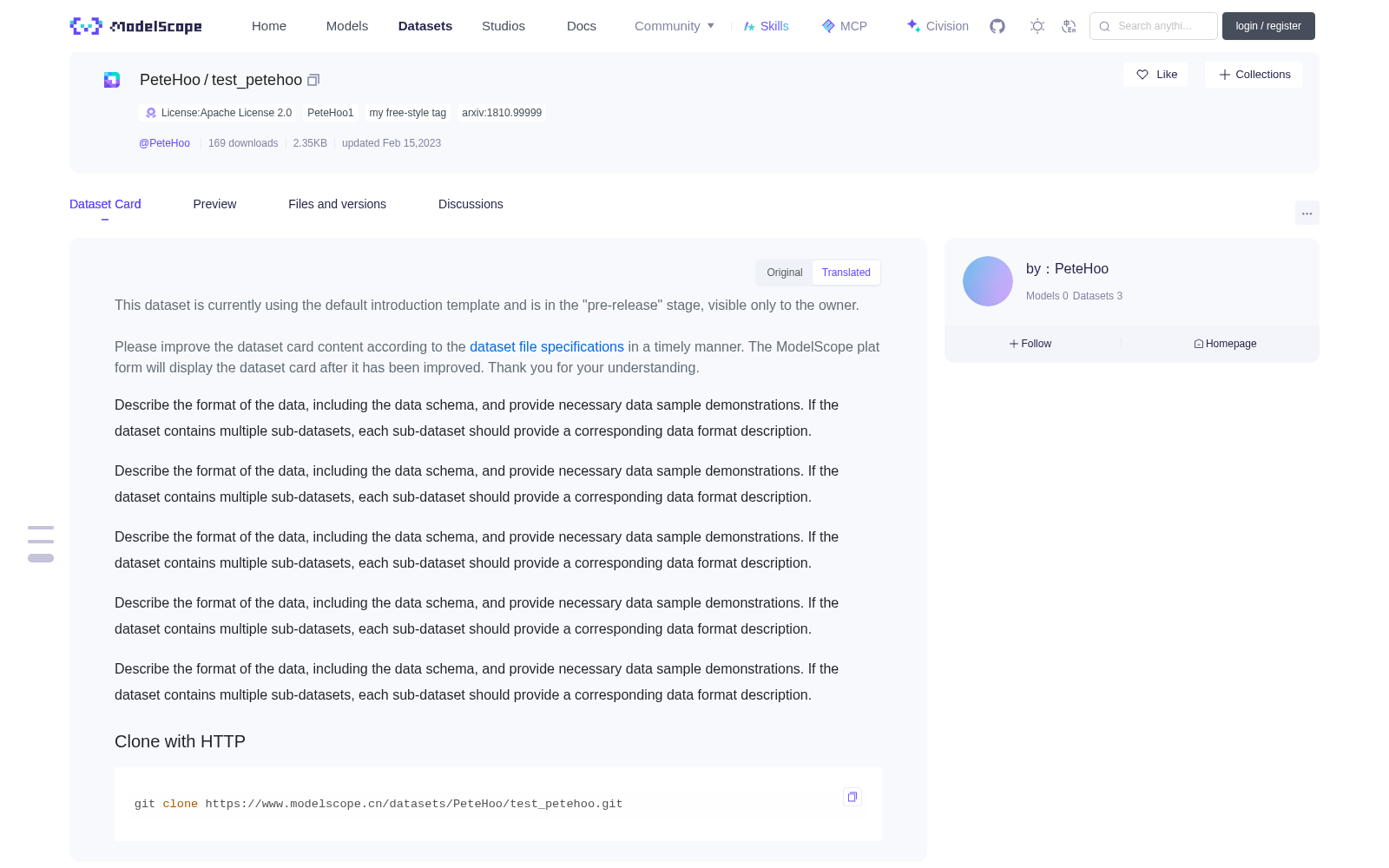This screenshot has height=868, width=1389.
Task: Expand the Community dropdown menu
Action: (675, 26)
